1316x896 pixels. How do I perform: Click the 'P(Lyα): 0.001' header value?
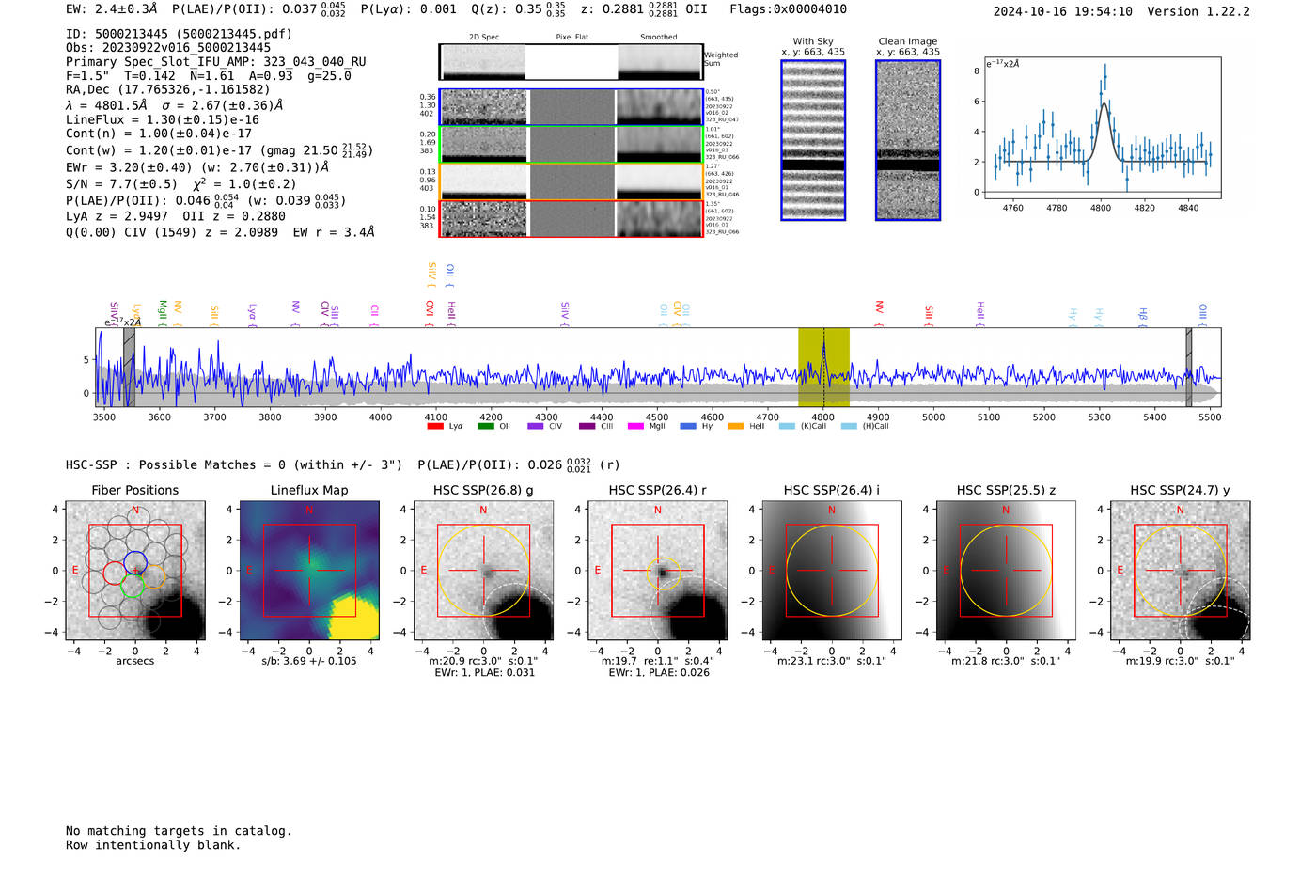(409, 9)
